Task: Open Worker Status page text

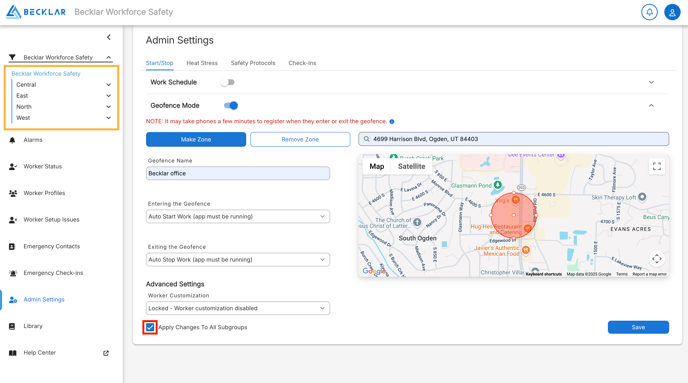Action: click(43, 167)
